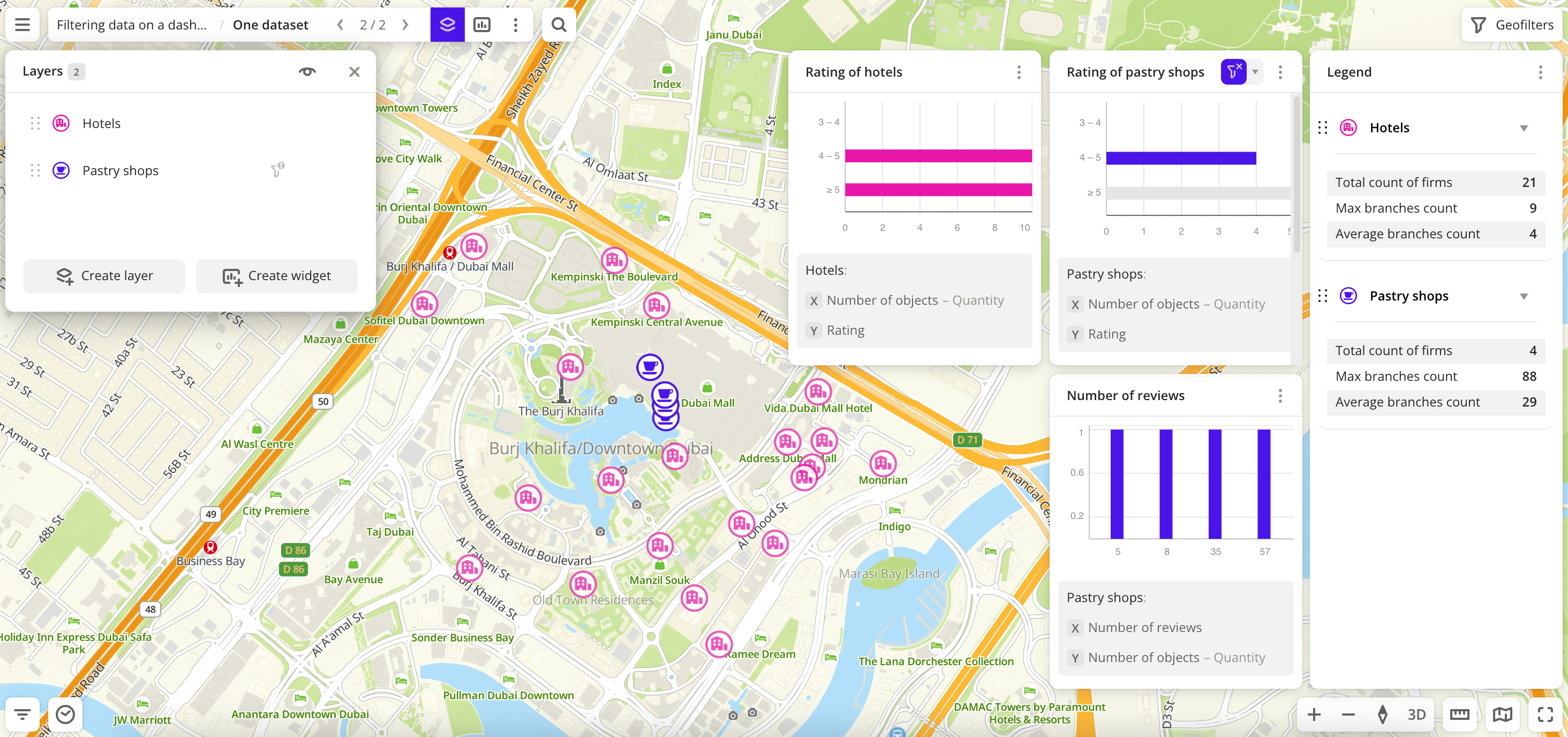
Task: Open the Number of reviews widget menu
Action: (x=1279, y=396)
